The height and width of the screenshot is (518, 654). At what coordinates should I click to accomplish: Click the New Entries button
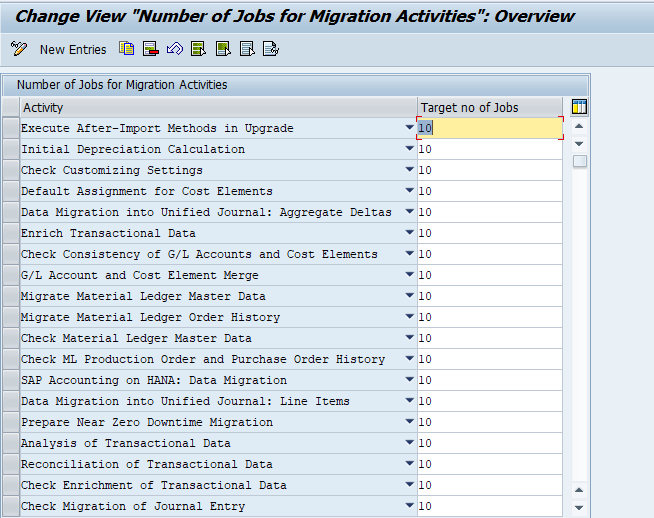[x=73, y=49]
